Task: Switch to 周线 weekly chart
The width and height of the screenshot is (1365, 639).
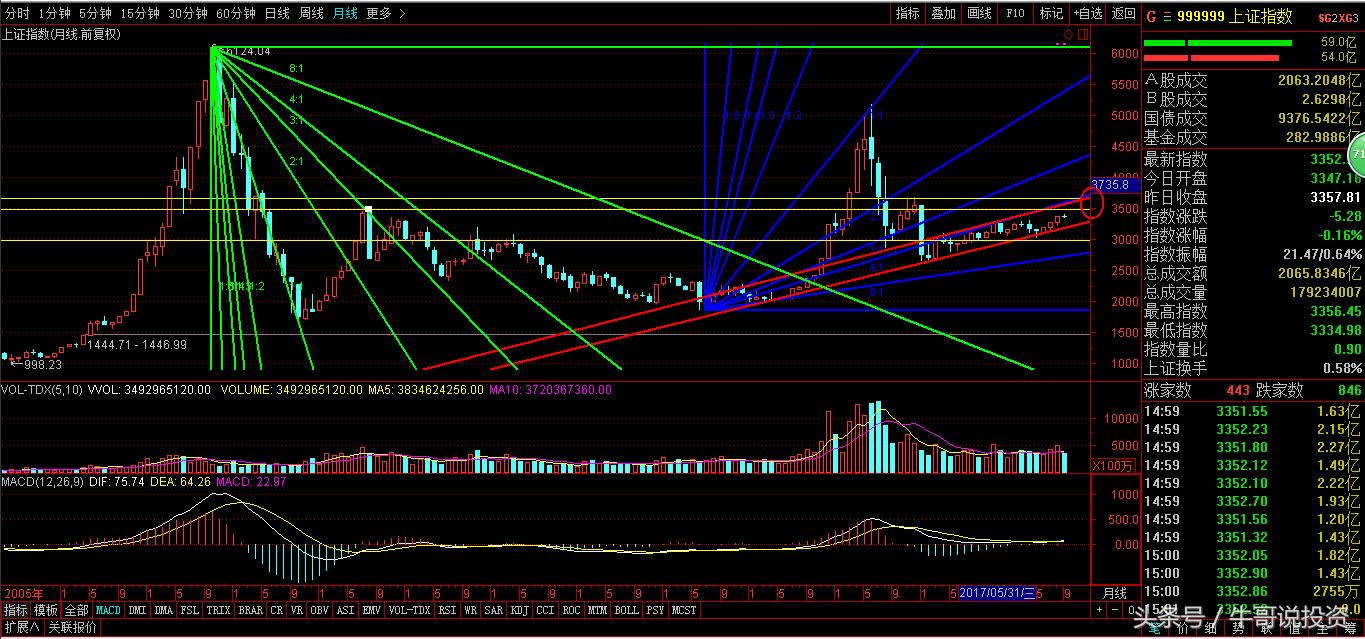Action: pyautogui.click(x=311, y=13)
